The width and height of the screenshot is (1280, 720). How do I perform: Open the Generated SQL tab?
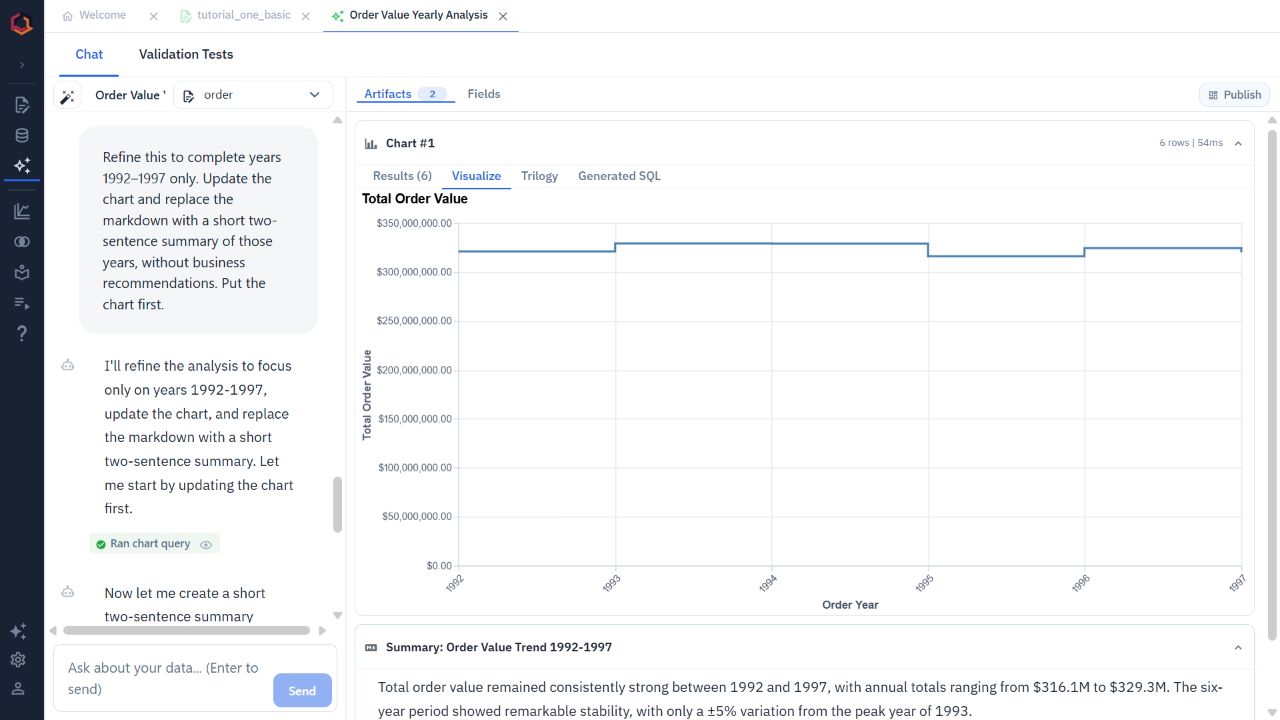pos(619,176)
